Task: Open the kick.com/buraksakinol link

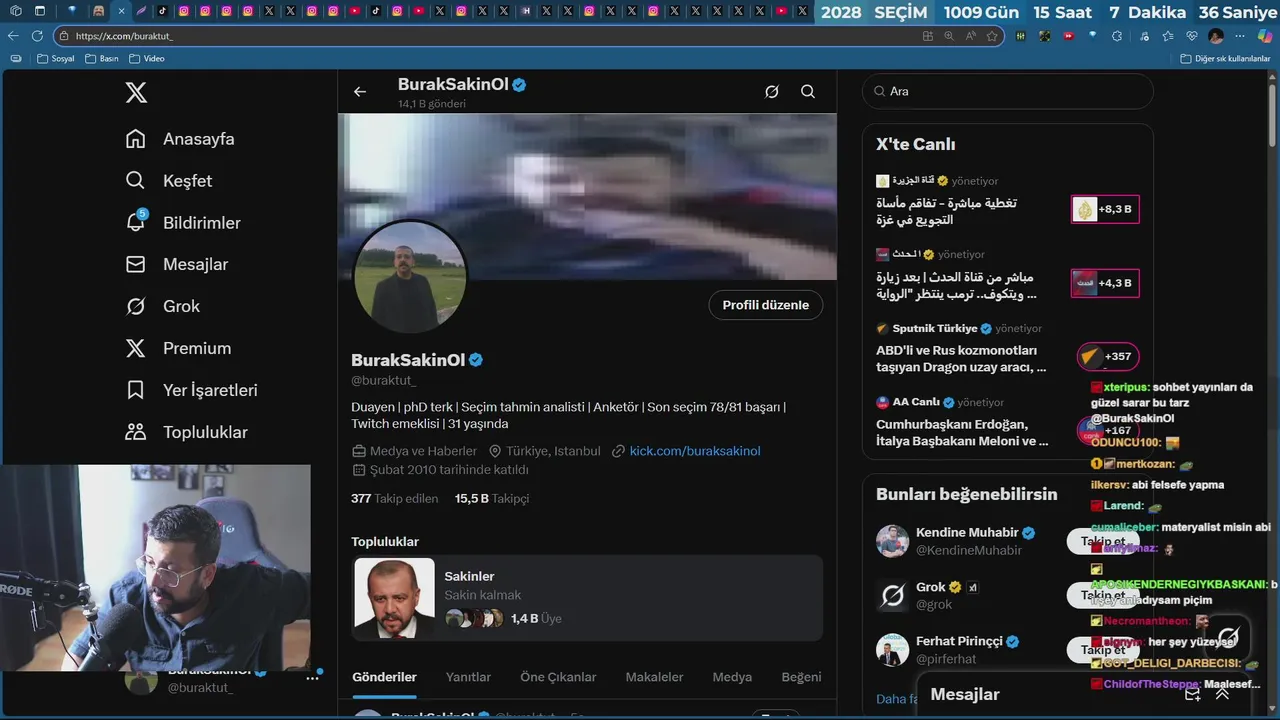Action: pos(695,451)
